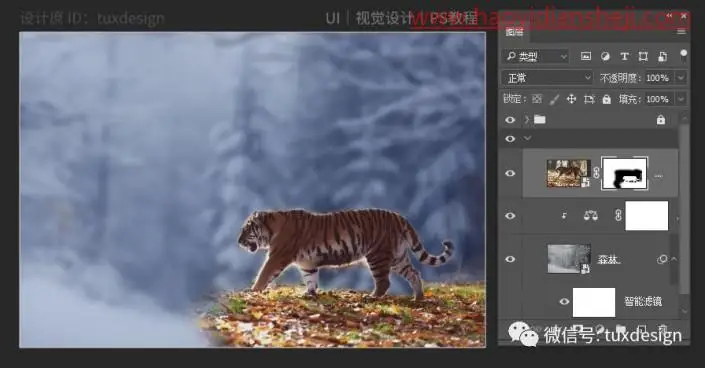Click the clipping arrow on adjustment layer
The image size is (705, 368).
click(x=564, y=216)
